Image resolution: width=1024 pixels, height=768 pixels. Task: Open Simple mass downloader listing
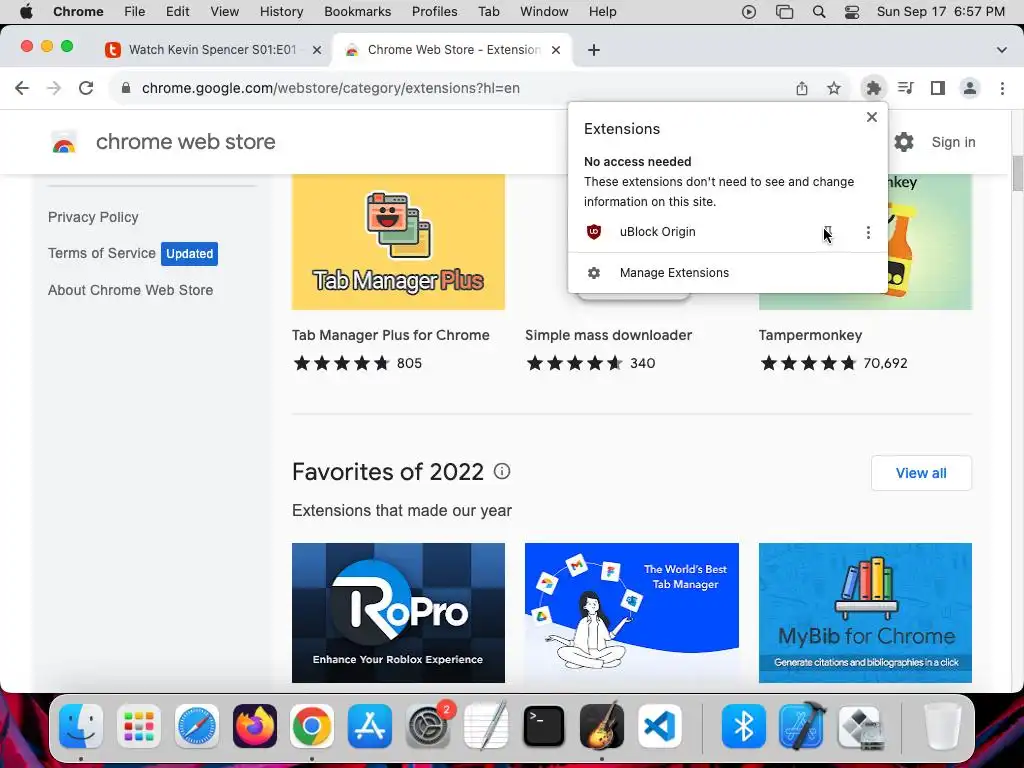609,335
